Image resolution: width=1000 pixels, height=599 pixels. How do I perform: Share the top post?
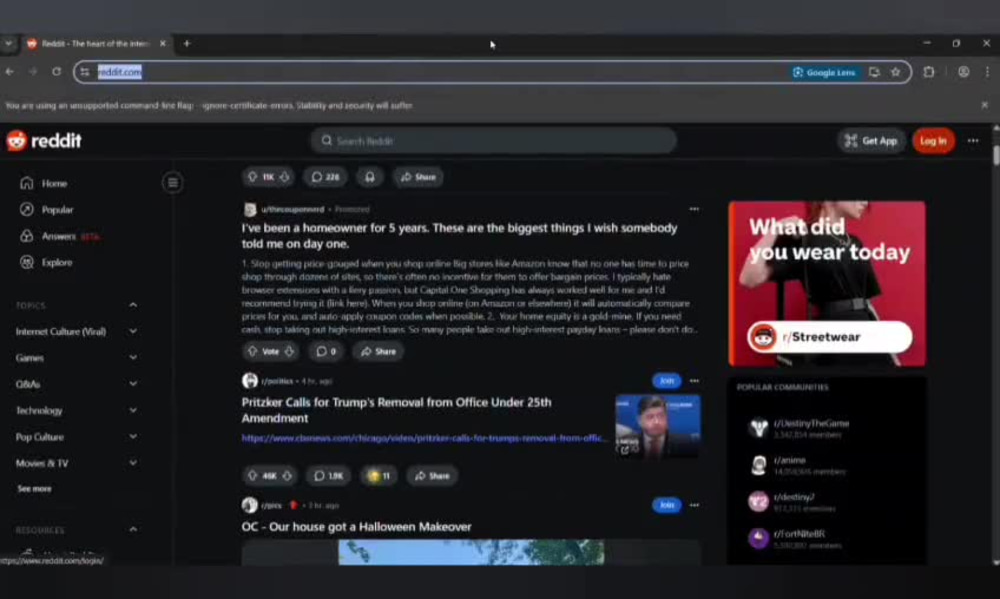pyautogui.click(x=418, y=177)
